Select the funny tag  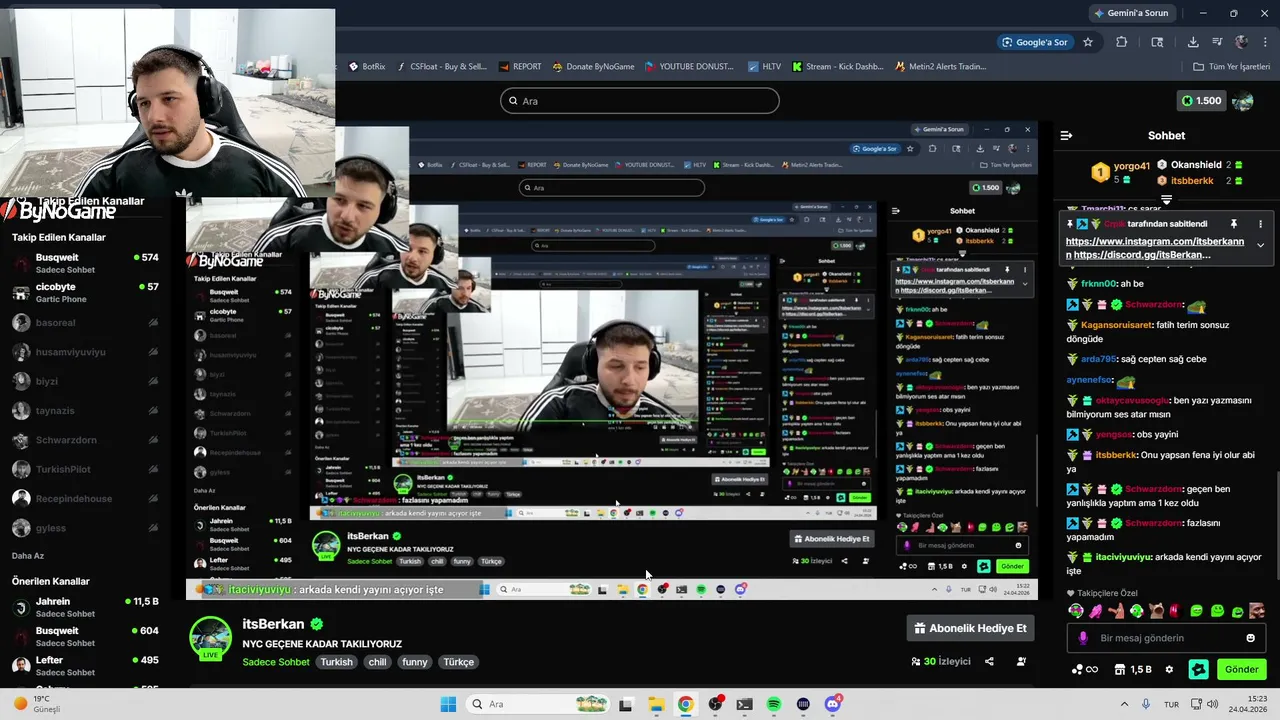click(x=414, y=662)
